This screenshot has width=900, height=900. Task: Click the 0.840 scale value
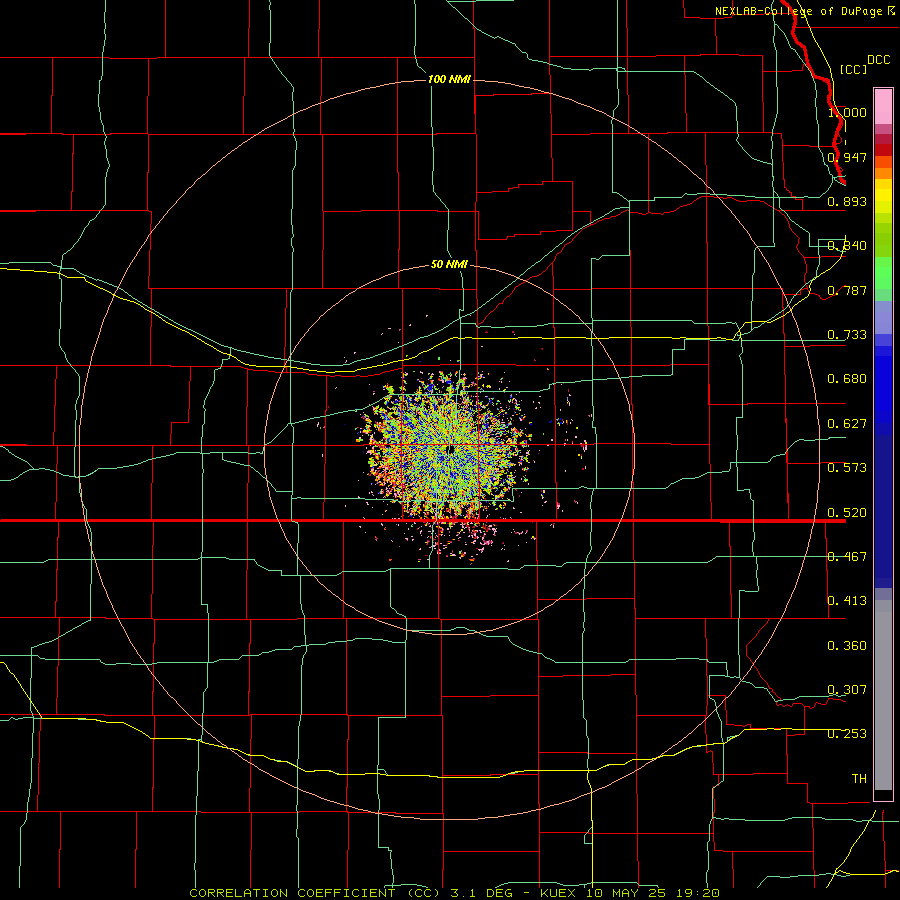847,246
